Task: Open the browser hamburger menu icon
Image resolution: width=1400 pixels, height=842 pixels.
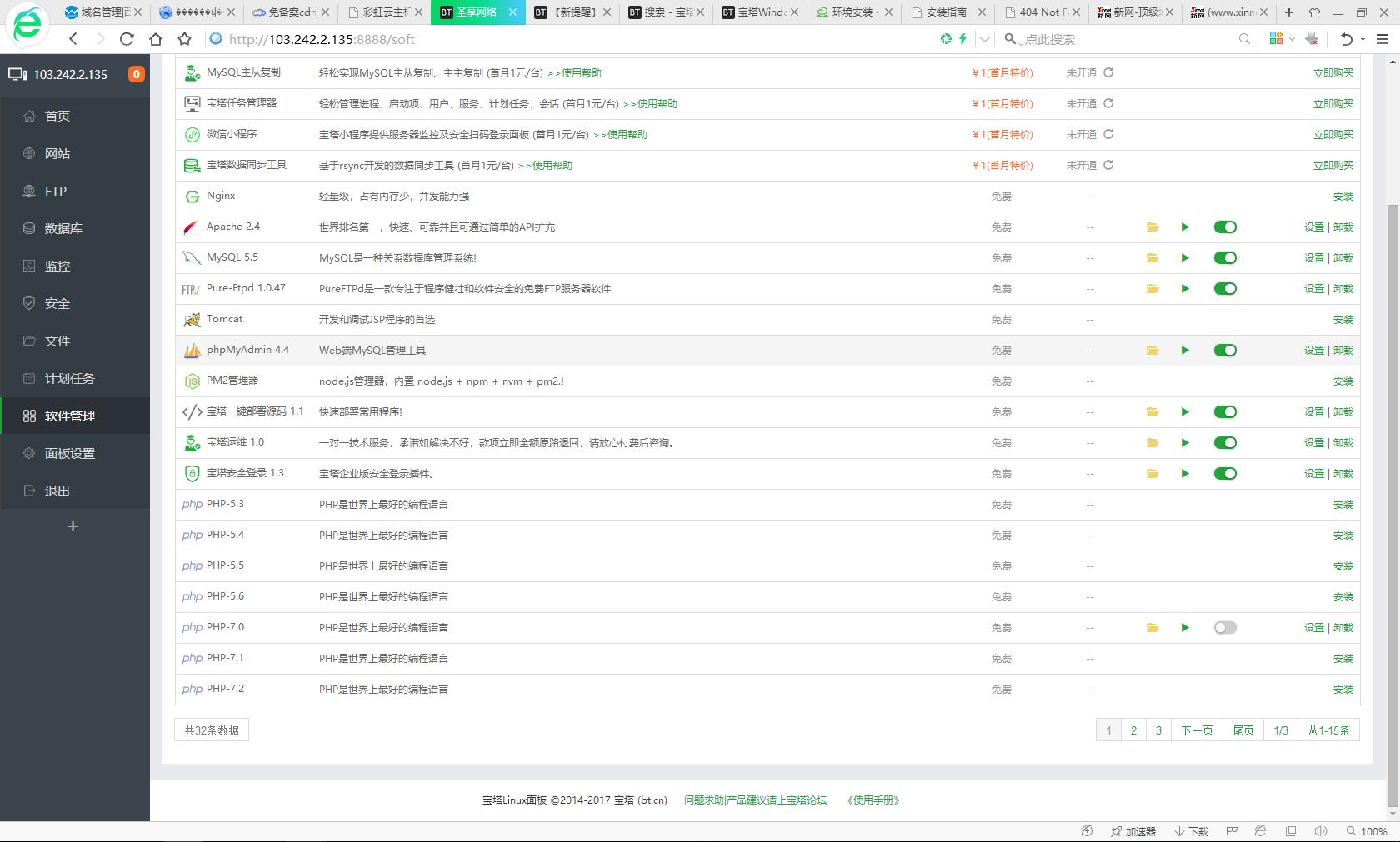Action: coord(1382,39)
